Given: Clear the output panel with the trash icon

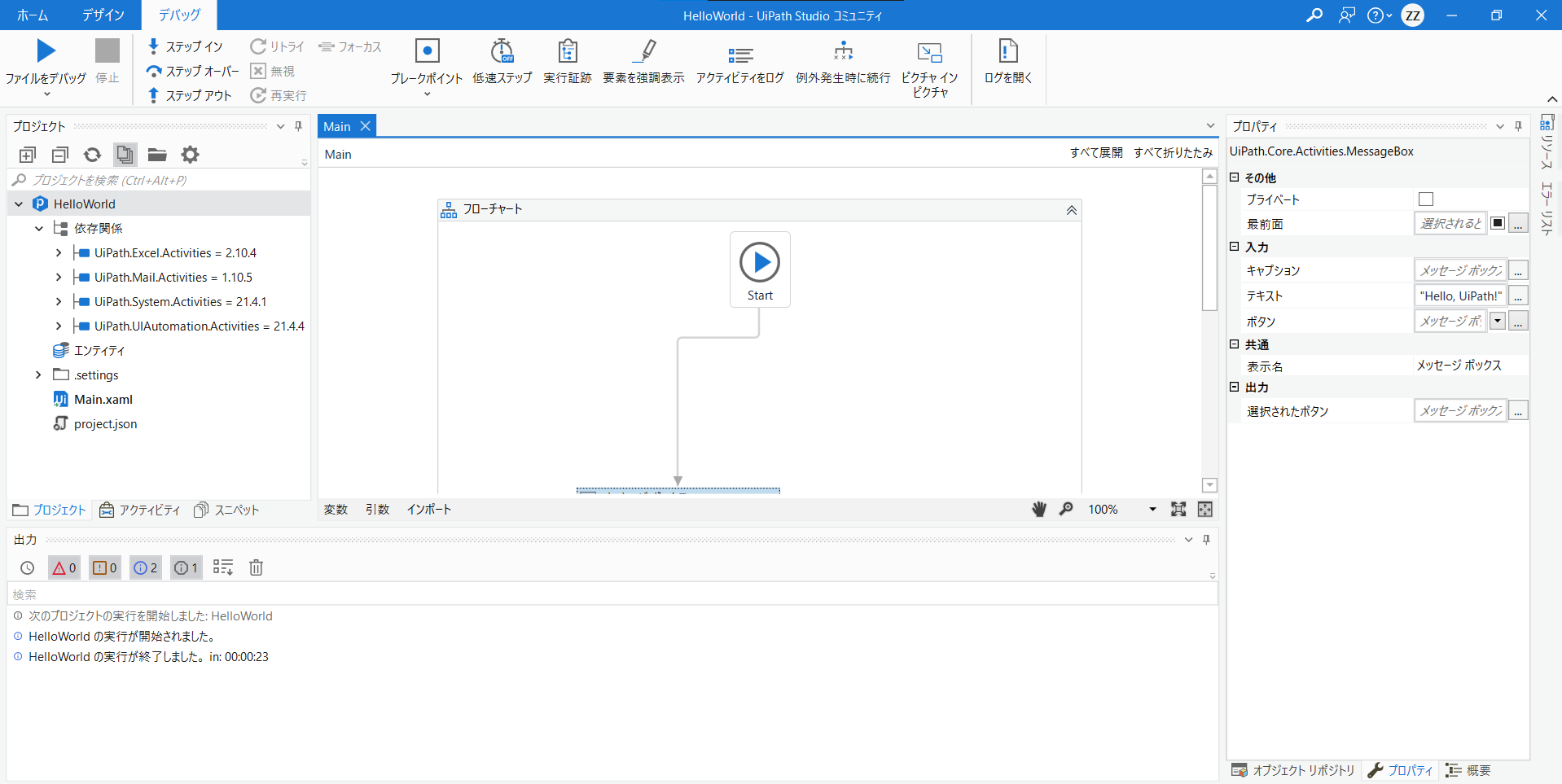Looking at the screenshot, I should click(x=256, y=567).
